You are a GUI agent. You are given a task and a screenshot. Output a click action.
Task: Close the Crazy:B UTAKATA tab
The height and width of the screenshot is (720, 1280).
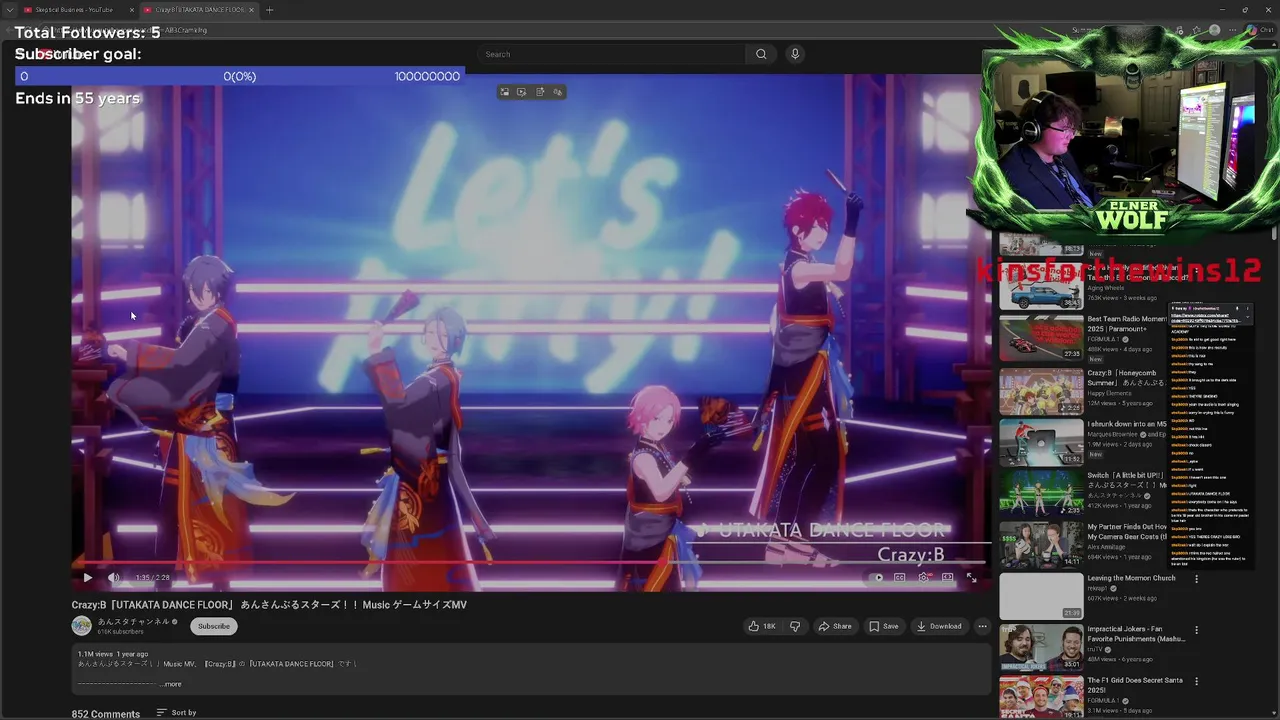pyautogui.click(x=252, y=10)
